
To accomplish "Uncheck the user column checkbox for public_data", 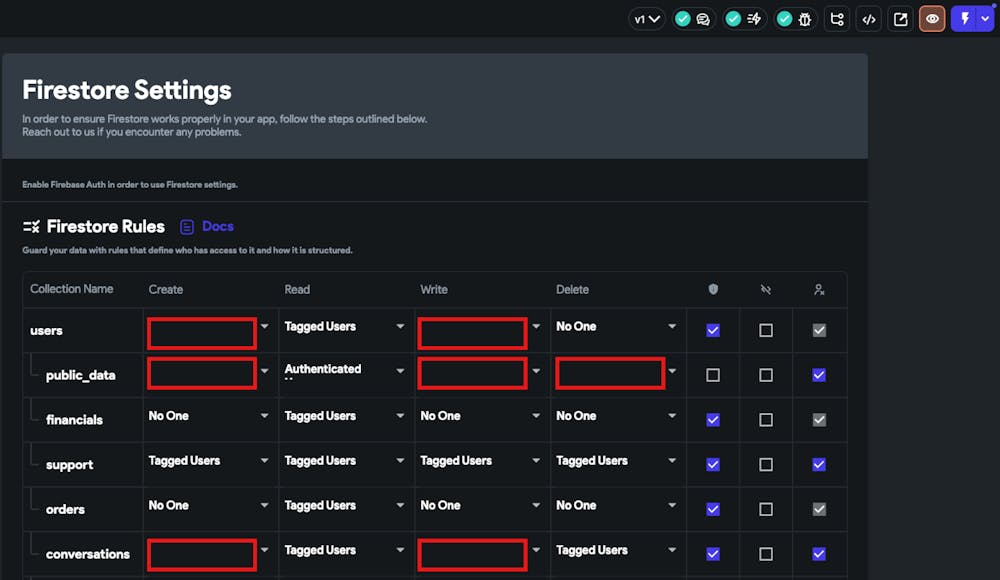I will pos(820,375).
